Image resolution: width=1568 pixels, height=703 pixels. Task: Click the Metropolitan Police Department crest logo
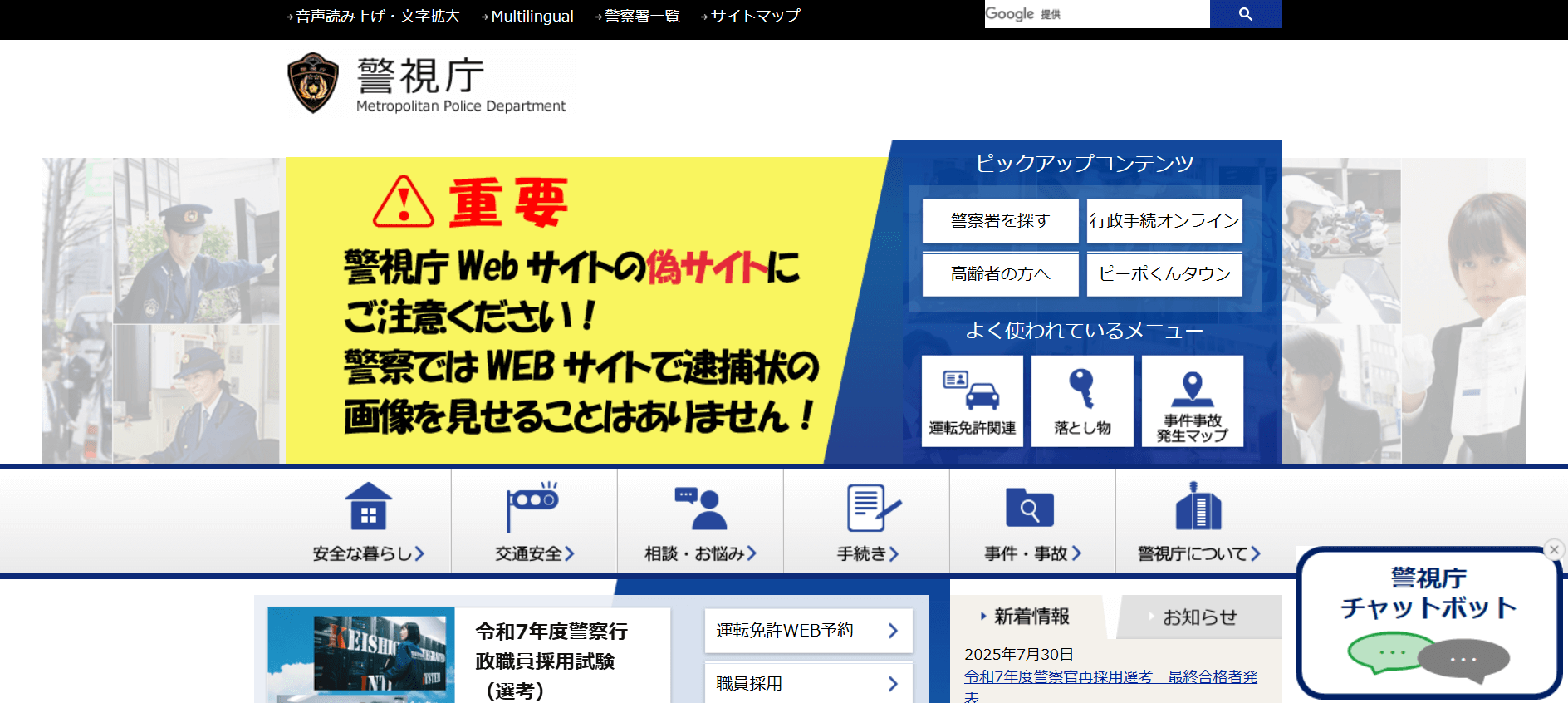click(313, 83)
